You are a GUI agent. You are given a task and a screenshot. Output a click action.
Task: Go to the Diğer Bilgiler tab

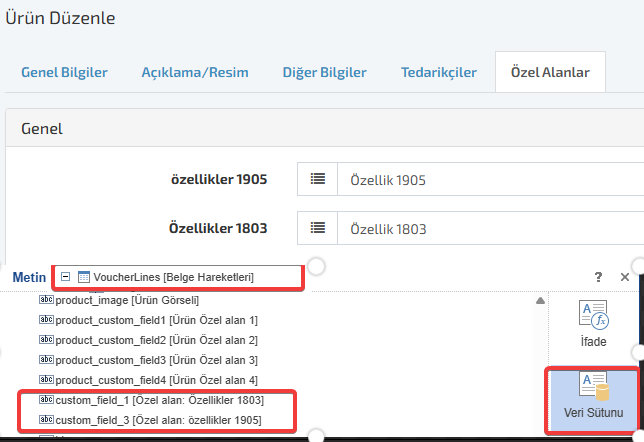pos(324,73)
